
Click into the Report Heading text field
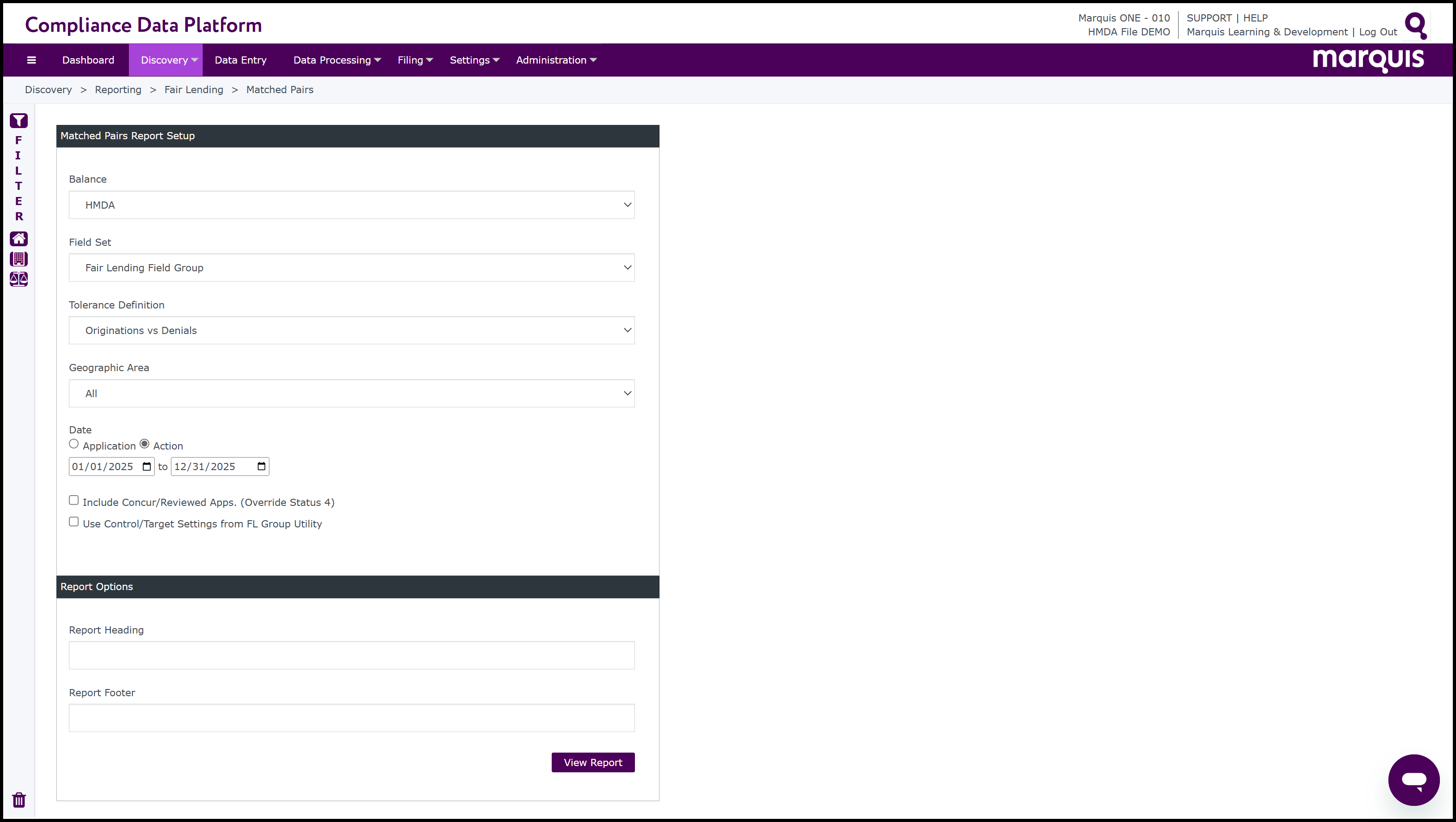352,655
